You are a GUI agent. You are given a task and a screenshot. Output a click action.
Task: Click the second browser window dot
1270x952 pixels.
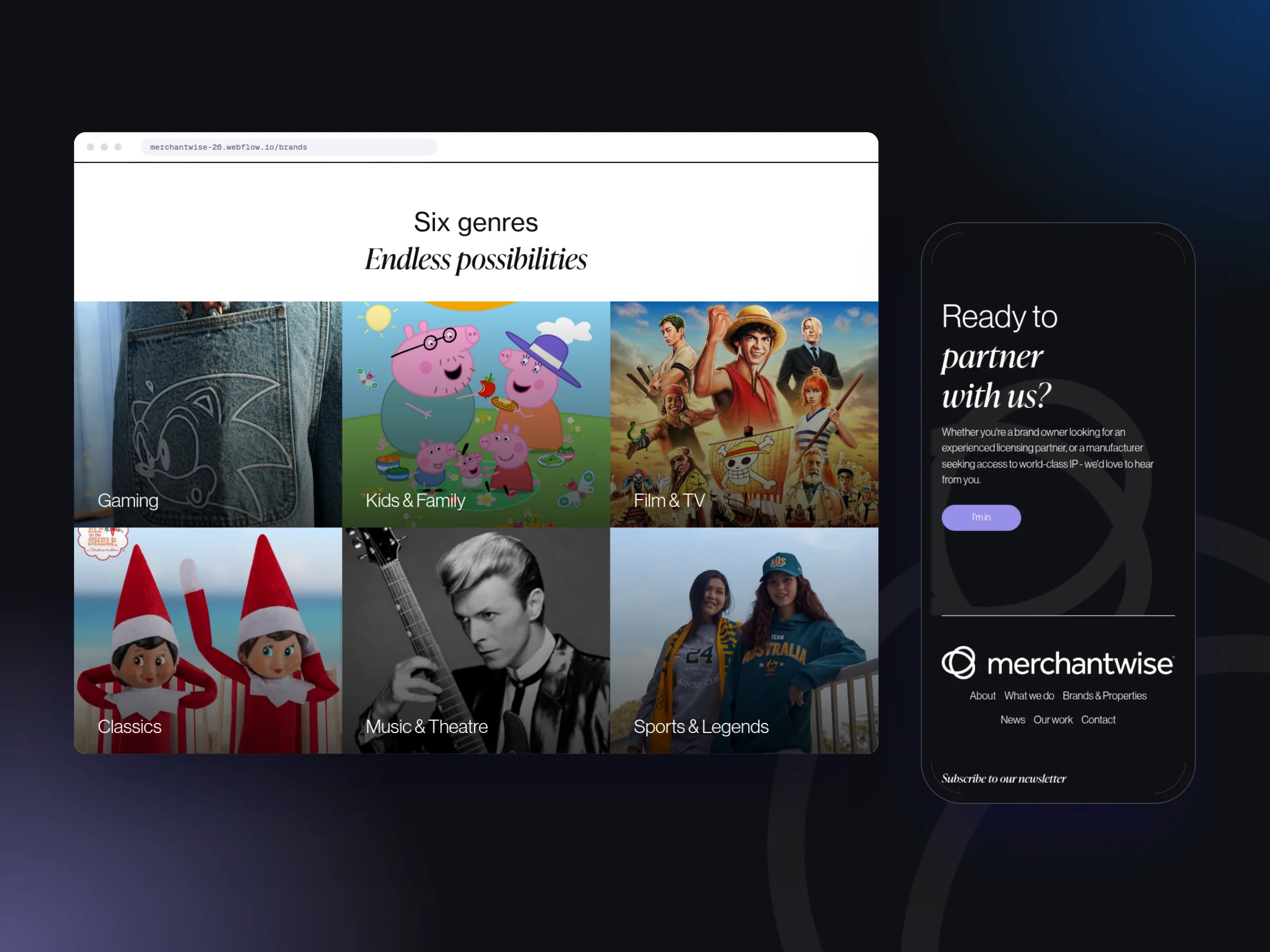coord(104,147)
